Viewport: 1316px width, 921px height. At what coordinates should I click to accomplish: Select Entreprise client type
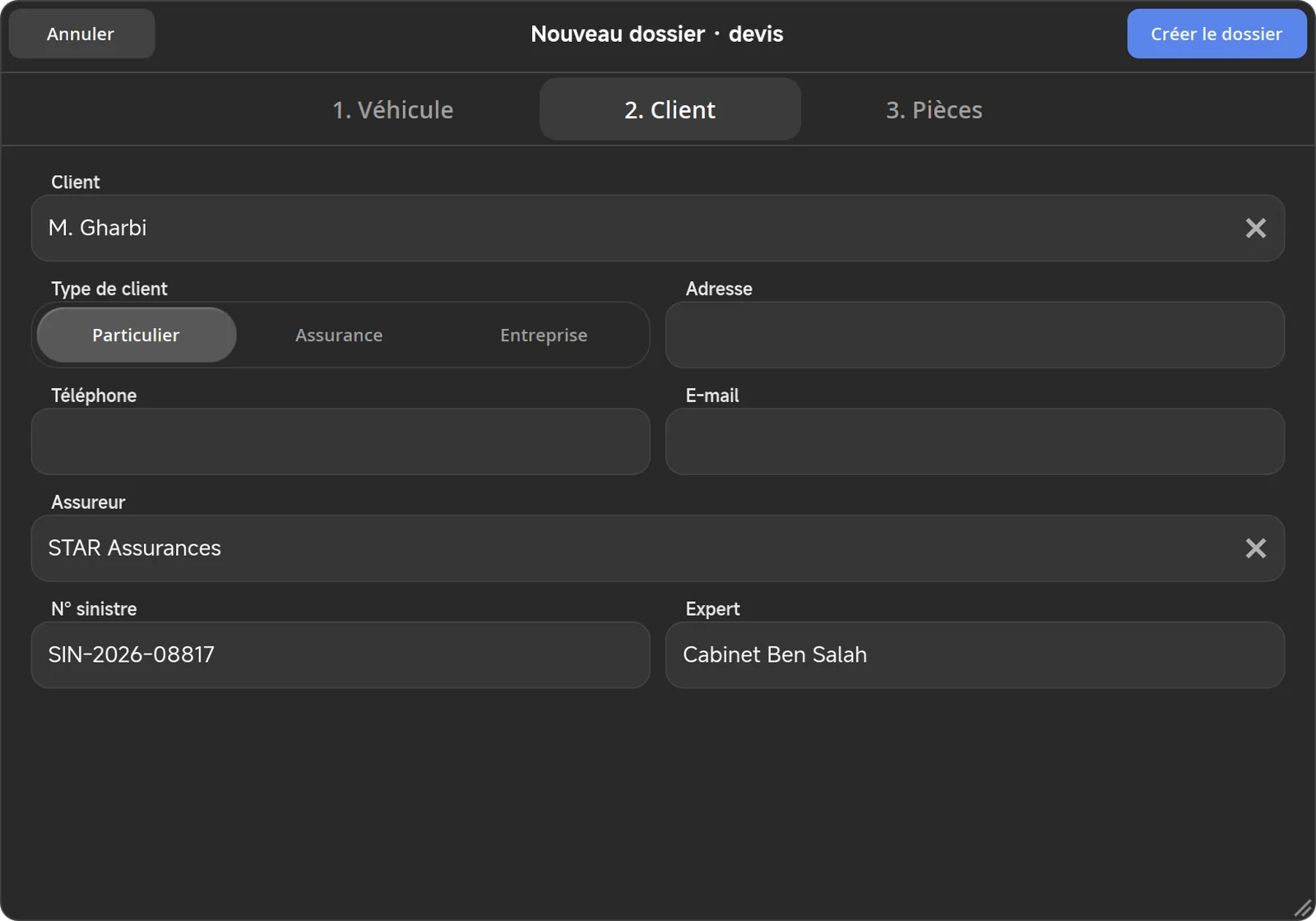coord(544,335)
